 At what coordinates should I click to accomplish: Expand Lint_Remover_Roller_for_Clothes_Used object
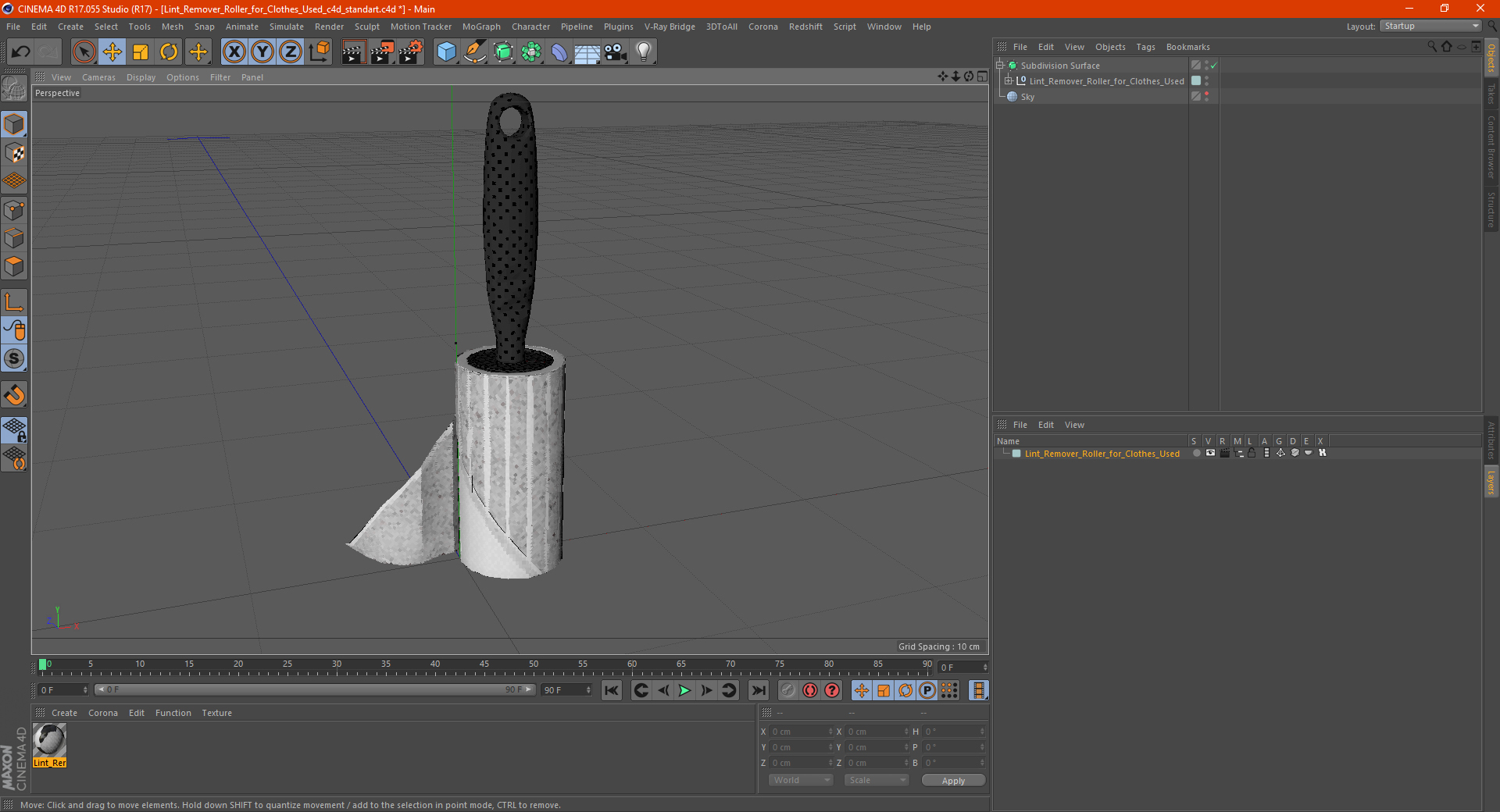pyautogui.click(x=1008, y=81)
